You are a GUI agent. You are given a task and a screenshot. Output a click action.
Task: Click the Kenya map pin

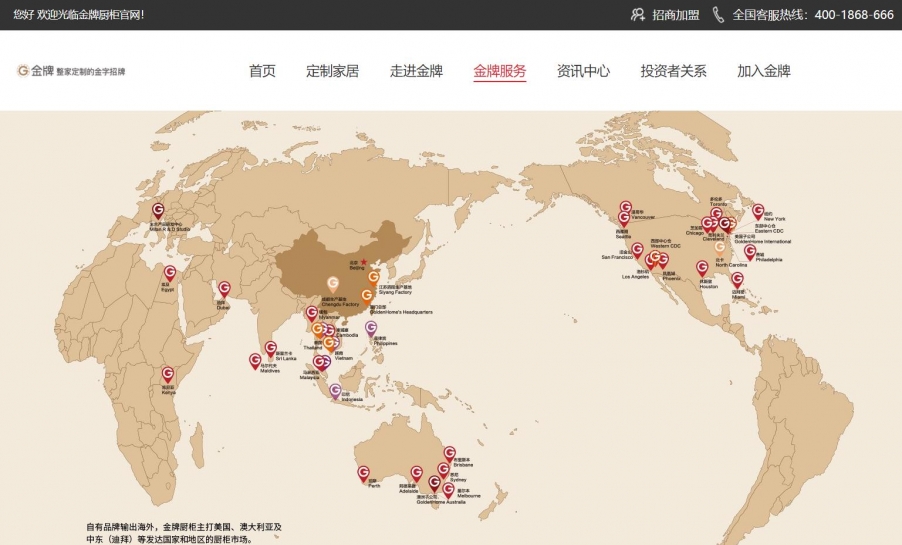click(167, 375)
